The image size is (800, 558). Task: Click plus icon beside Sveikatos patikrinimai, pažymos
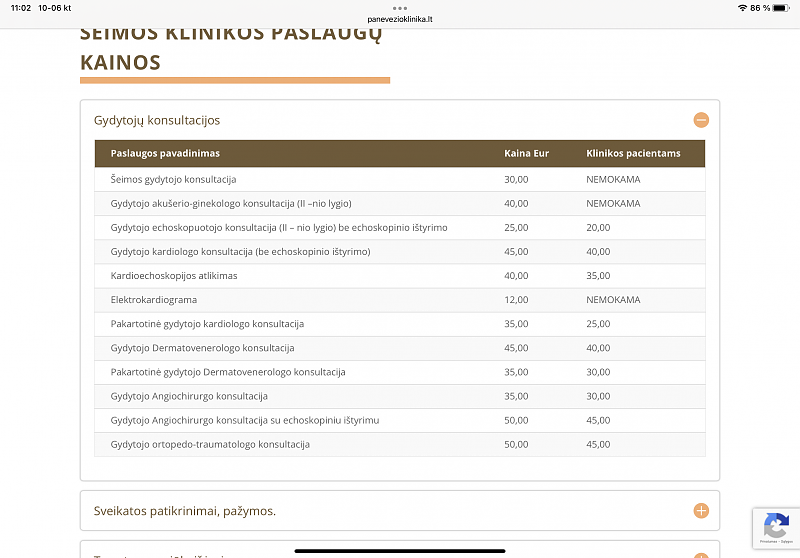pyautogui.click(x=701, y=511)
